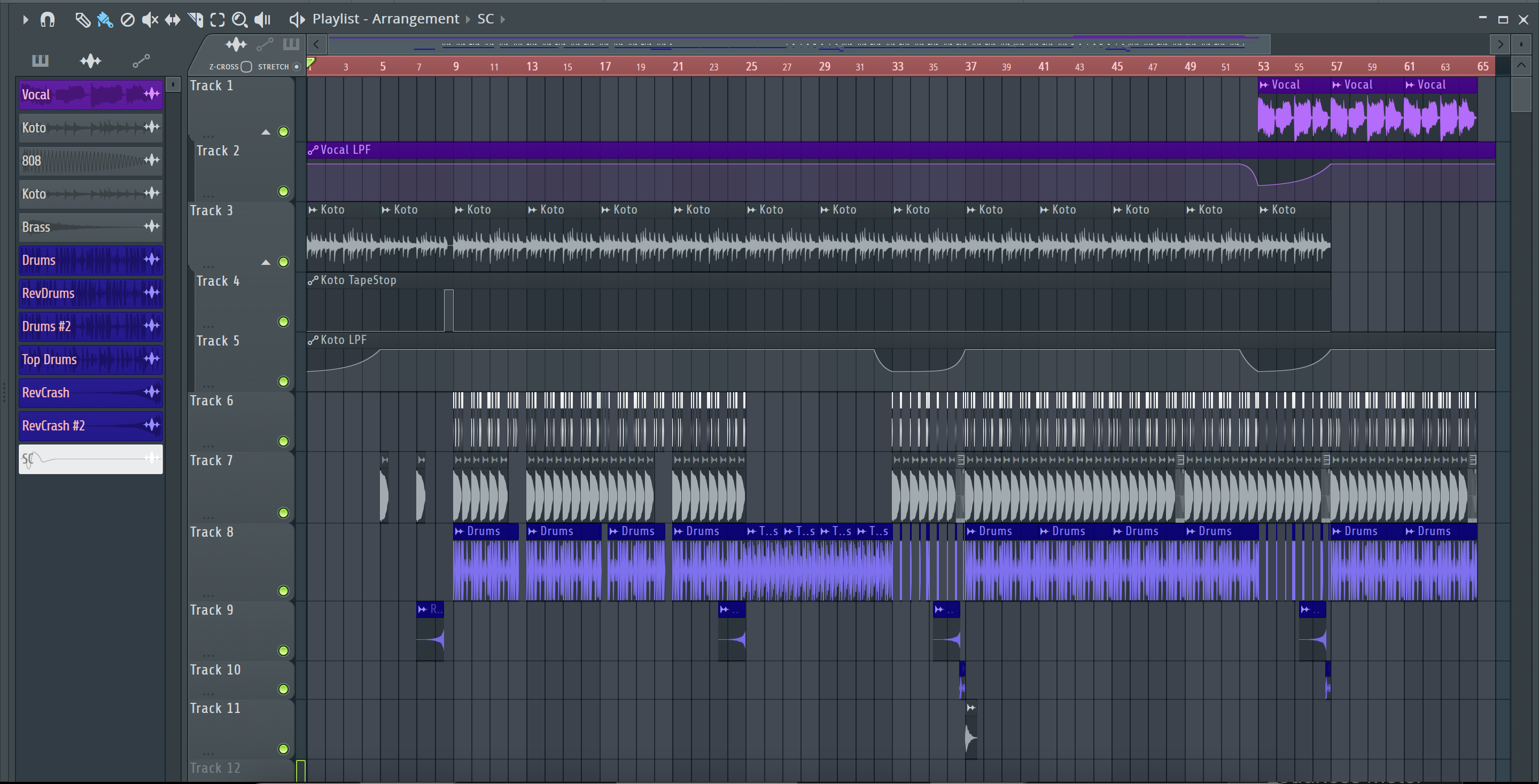This screenshot has height=784, width=1539.
Task: Open the playlist options arrow menu
Action: pyautogui.click(x=25, y=20)
